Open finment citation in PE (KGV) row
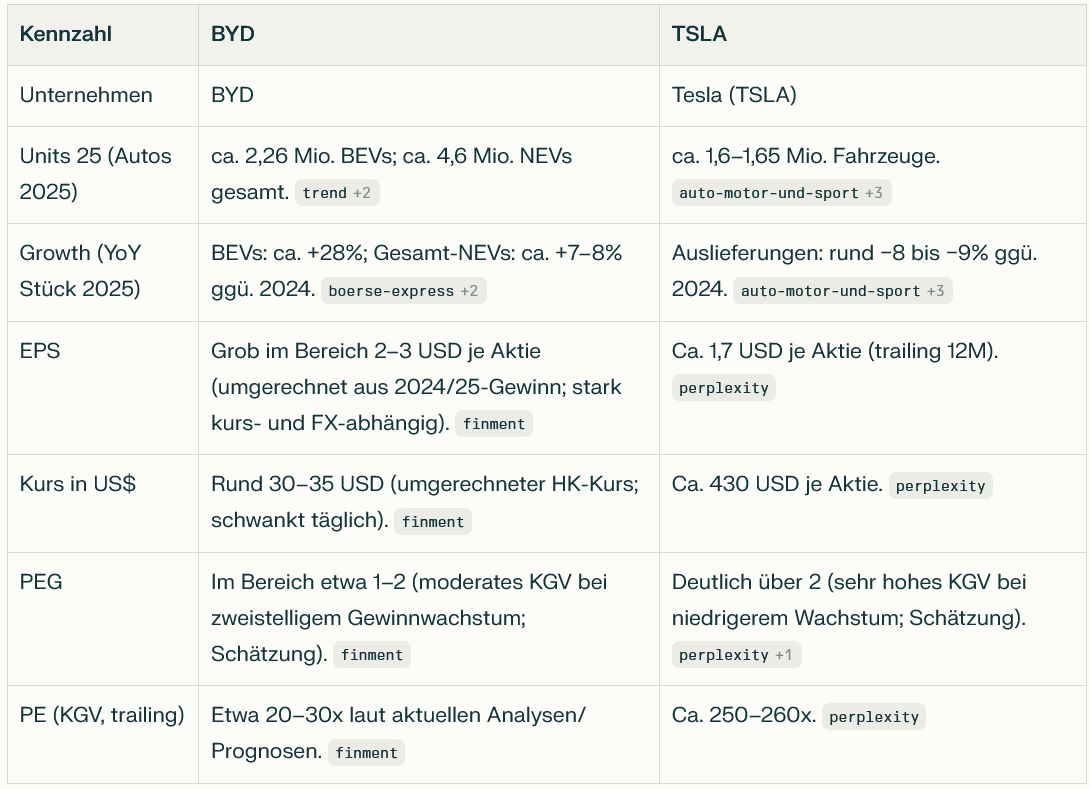Viewport: 1090px width, 789px height. (366, 752)
